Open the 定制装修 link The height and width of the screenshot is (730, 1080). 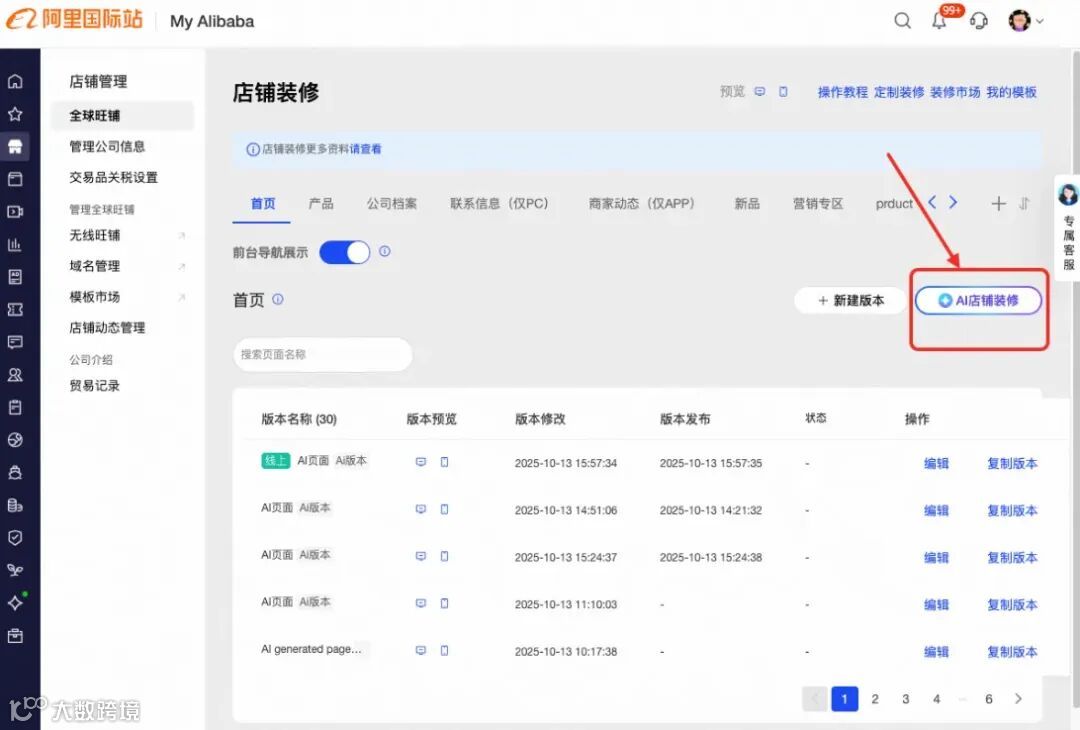899,92
